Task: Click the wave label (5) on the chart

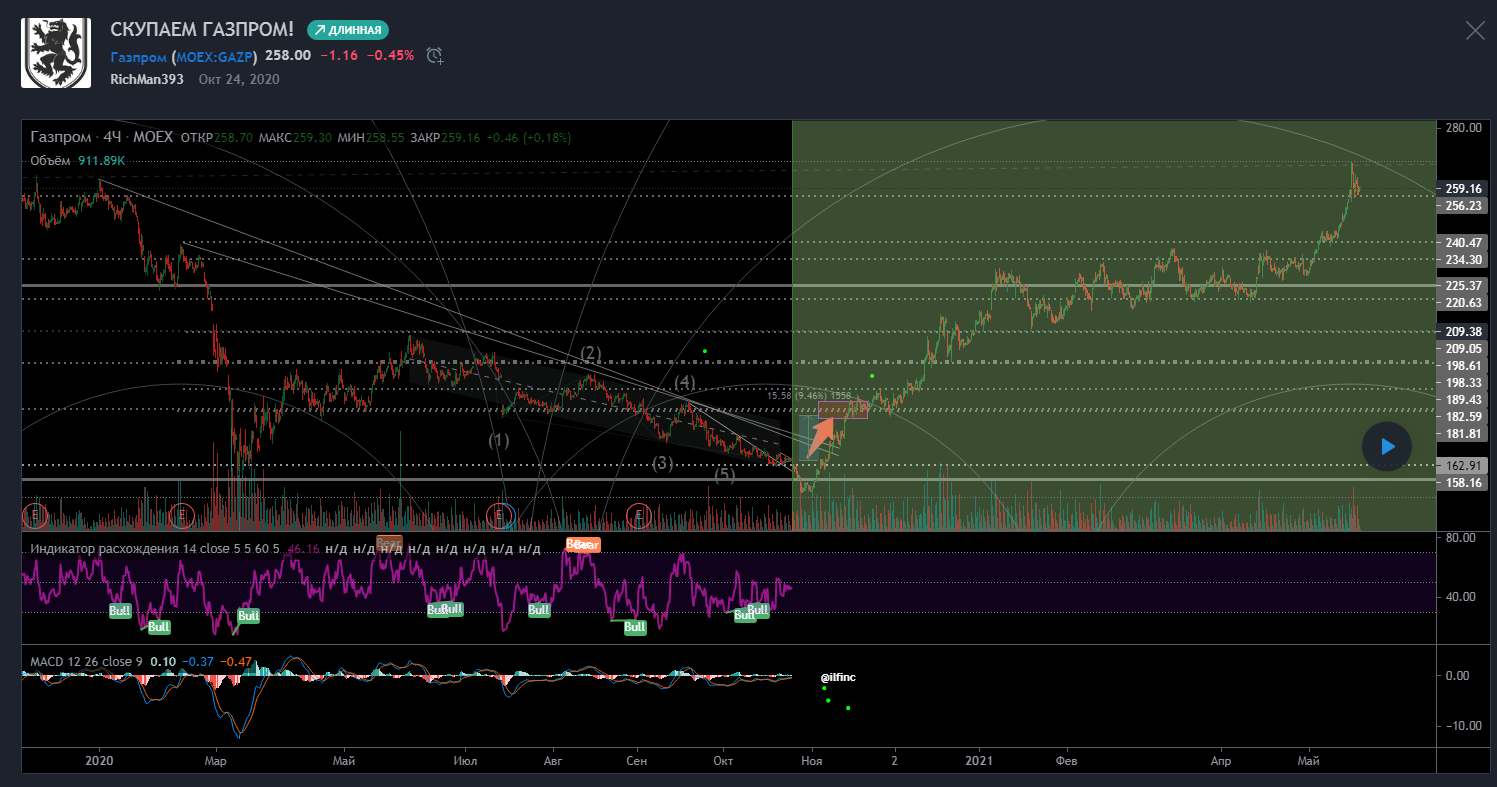Action: pos(725,474)
